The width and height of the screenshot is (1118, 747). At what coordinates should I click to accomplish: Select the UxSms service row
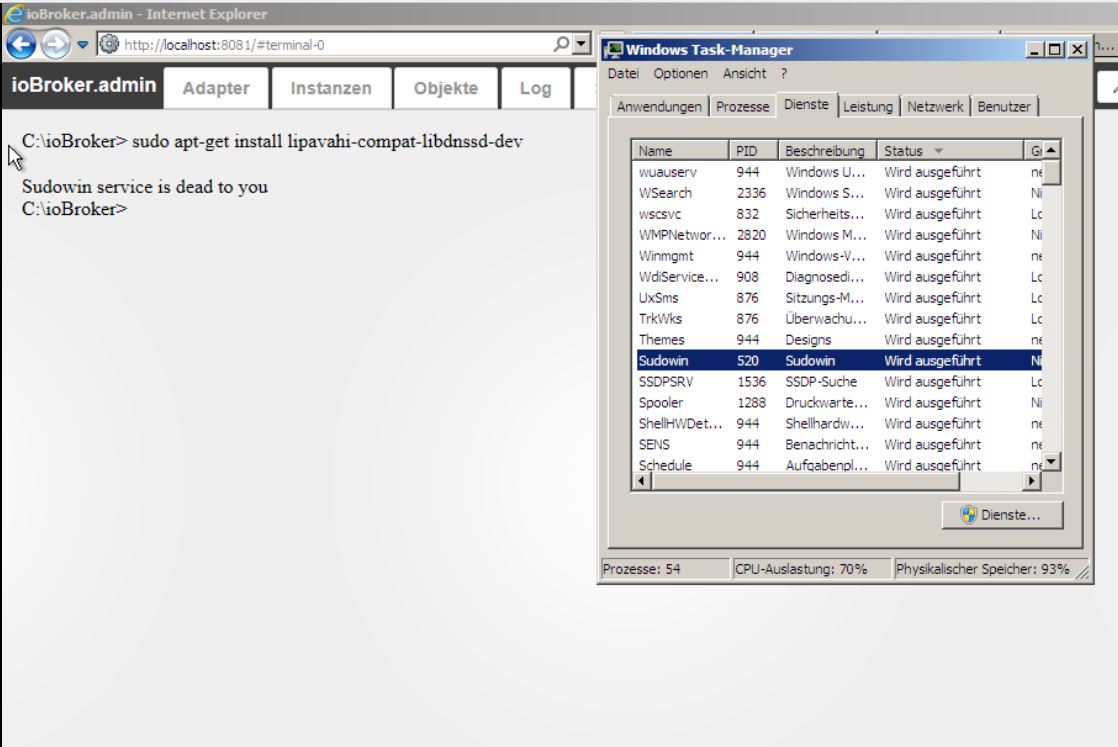pyautogui.click(x=838, y=298)
